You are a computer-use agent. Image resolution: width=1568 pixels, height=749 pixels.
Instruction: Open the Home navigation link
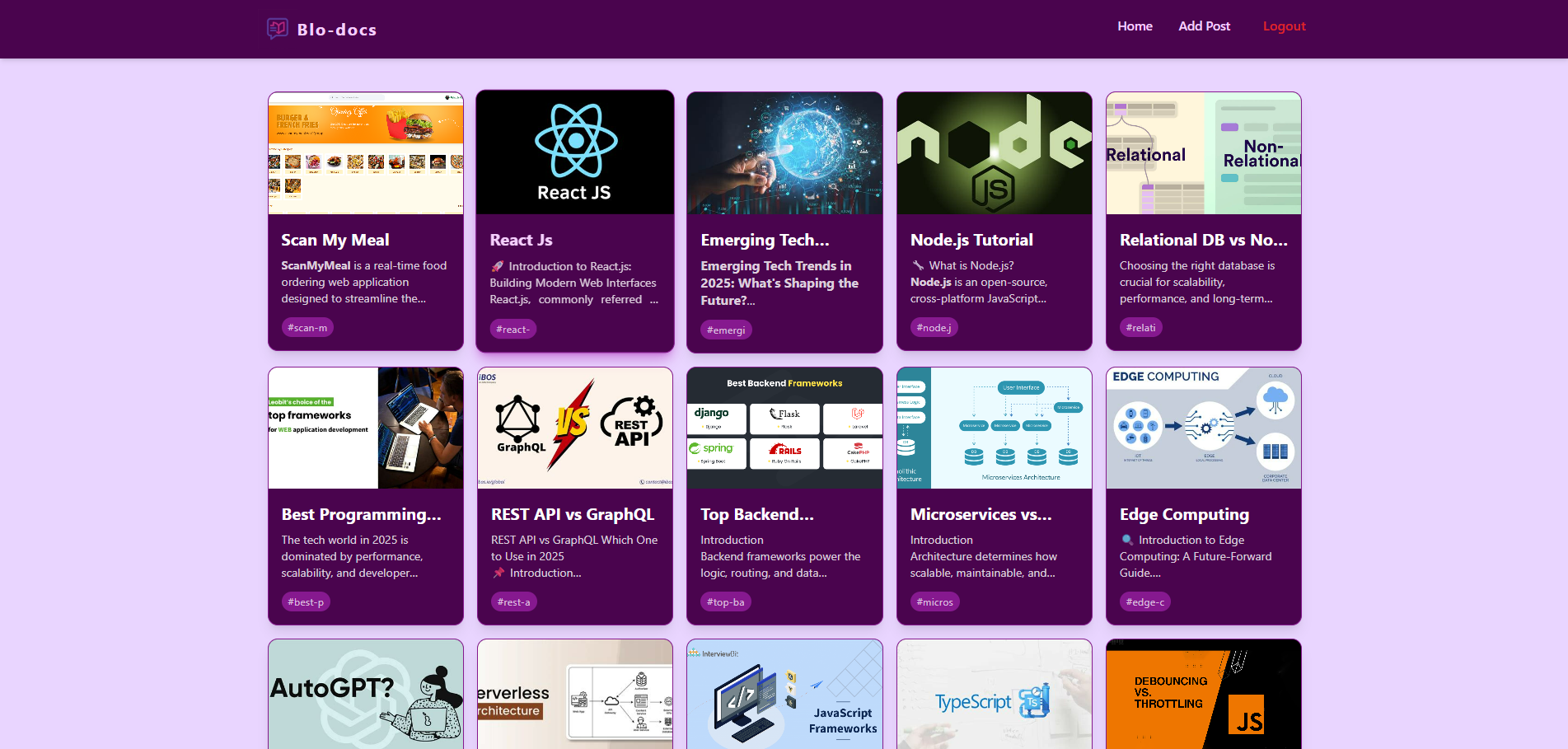point(1135,26)
